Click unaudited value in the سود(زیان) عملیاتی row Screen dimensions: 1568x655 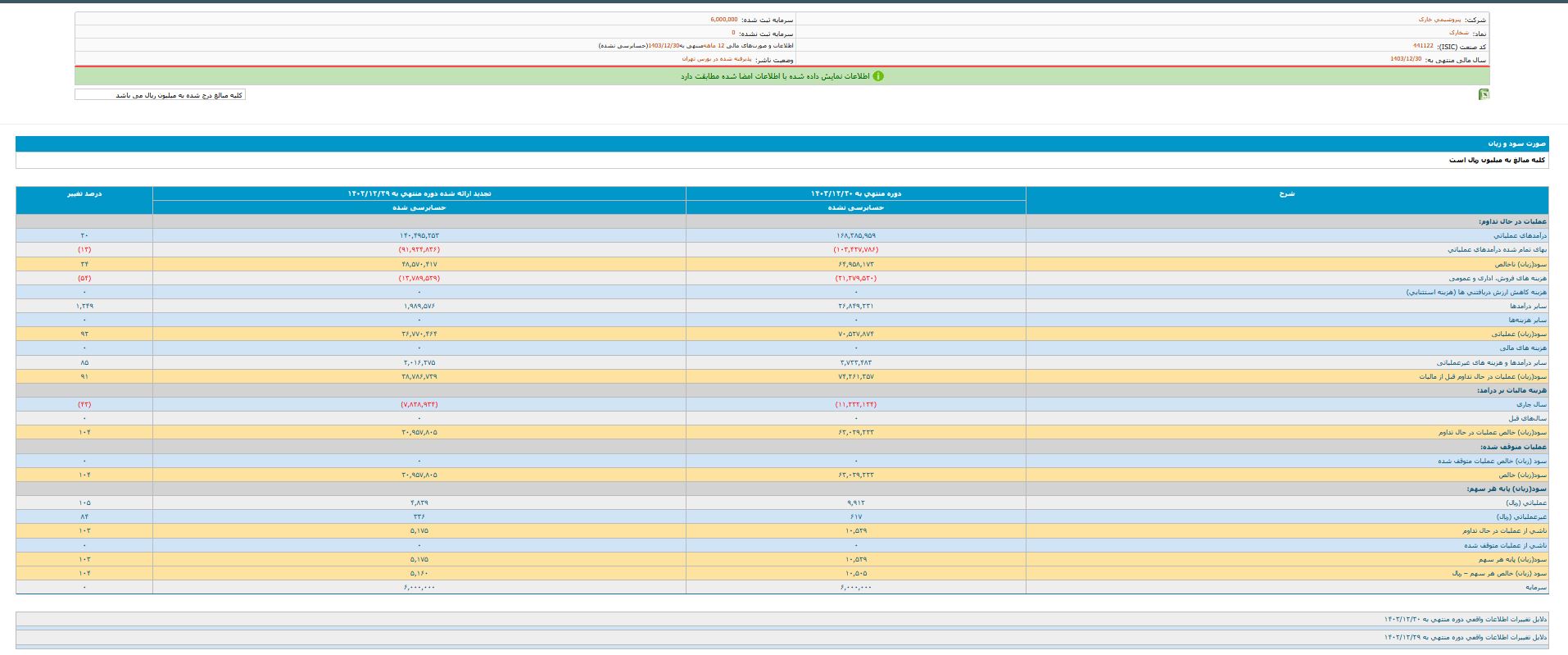(x=856, y=334)
